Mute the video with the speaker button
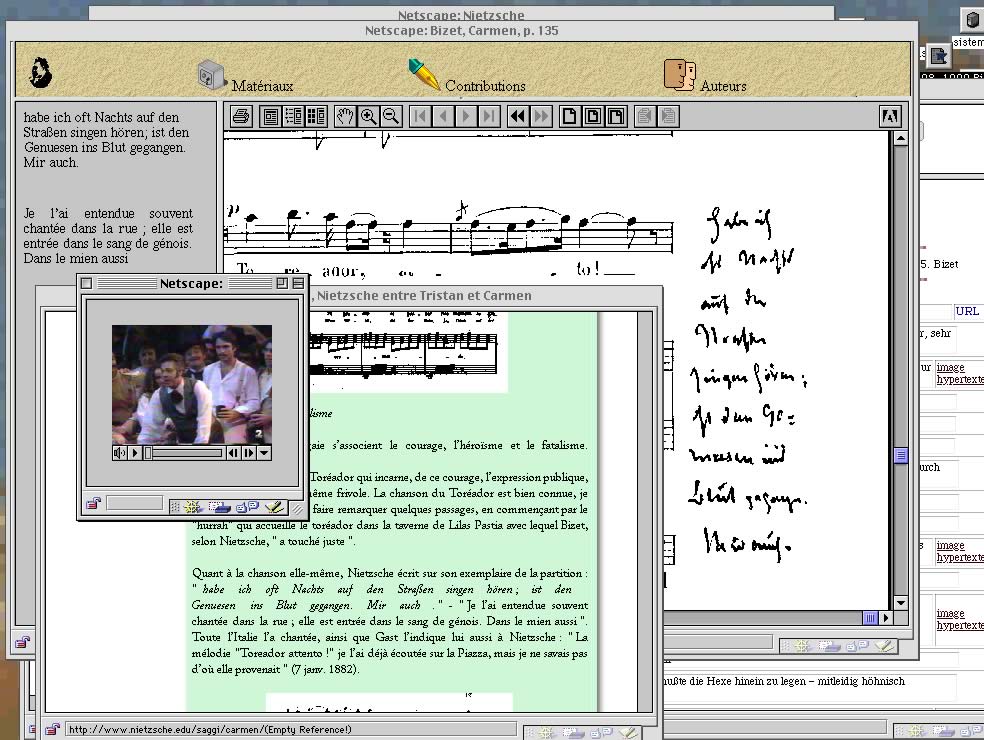 (119, 453)
